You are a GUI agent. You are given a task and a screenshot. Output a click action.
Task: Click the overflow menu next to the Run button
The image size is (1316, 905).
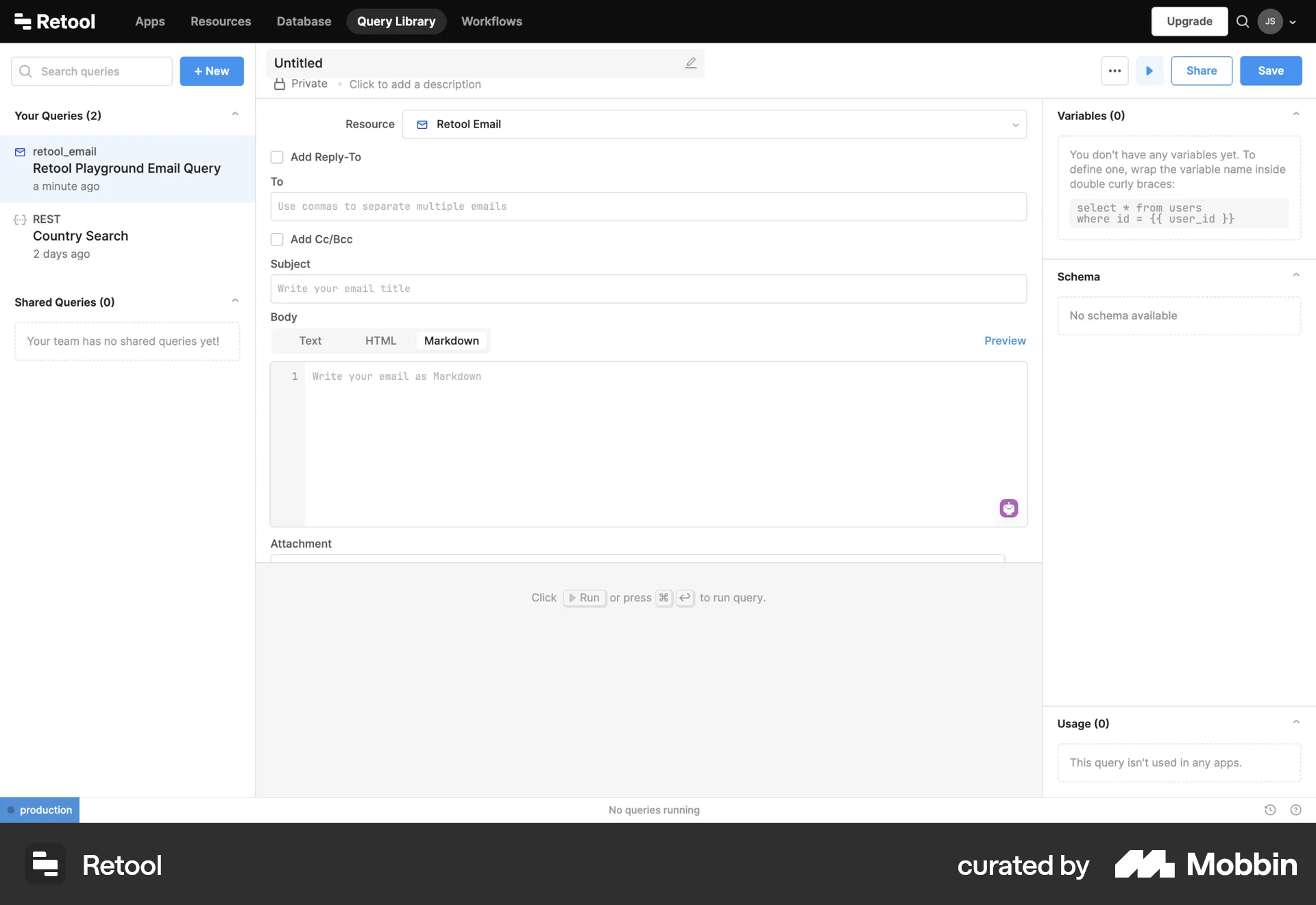(1114, 71)
